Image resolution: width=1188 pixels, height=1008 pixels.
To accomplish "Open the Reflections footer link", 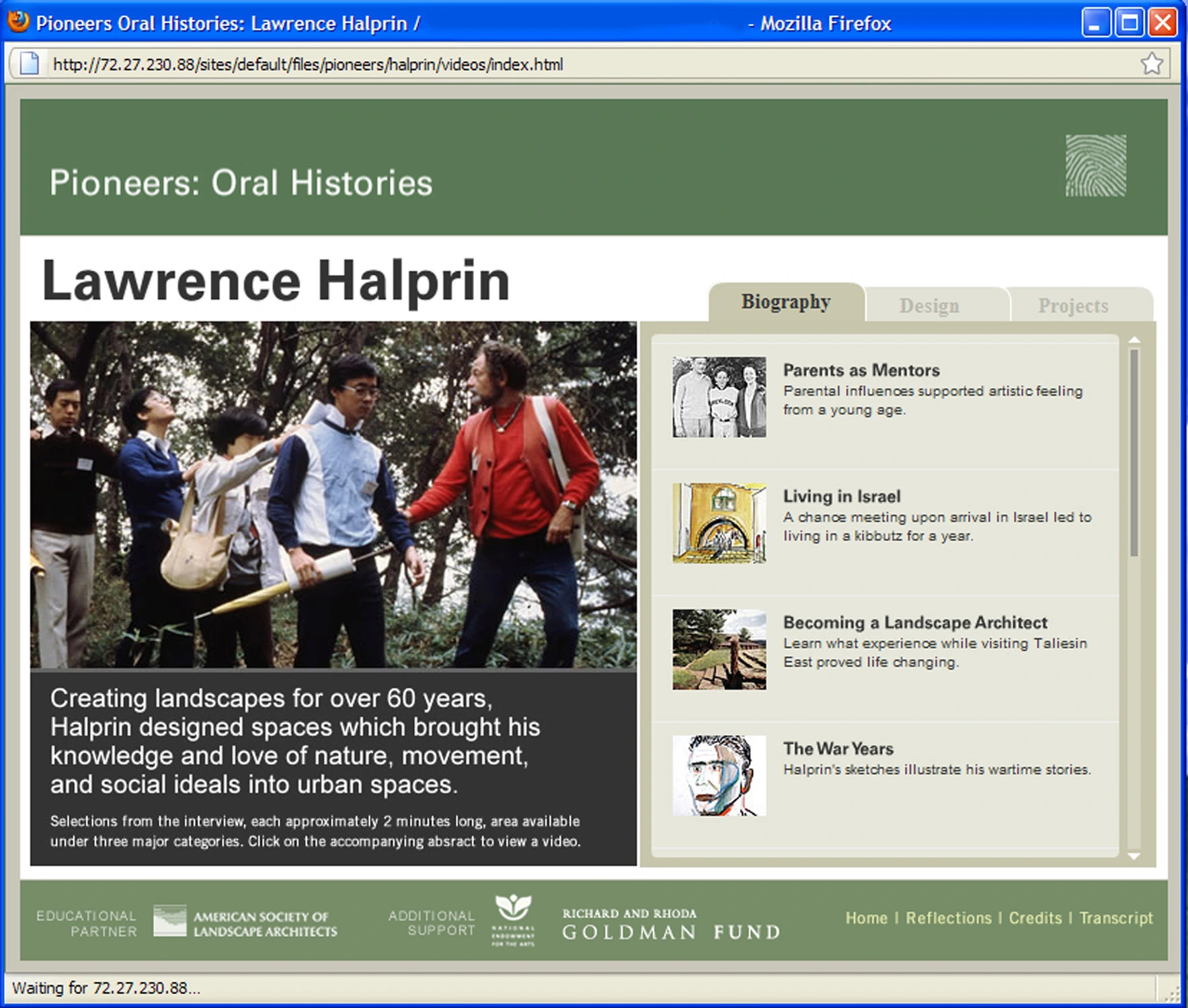I will click(x=948, y=918).
